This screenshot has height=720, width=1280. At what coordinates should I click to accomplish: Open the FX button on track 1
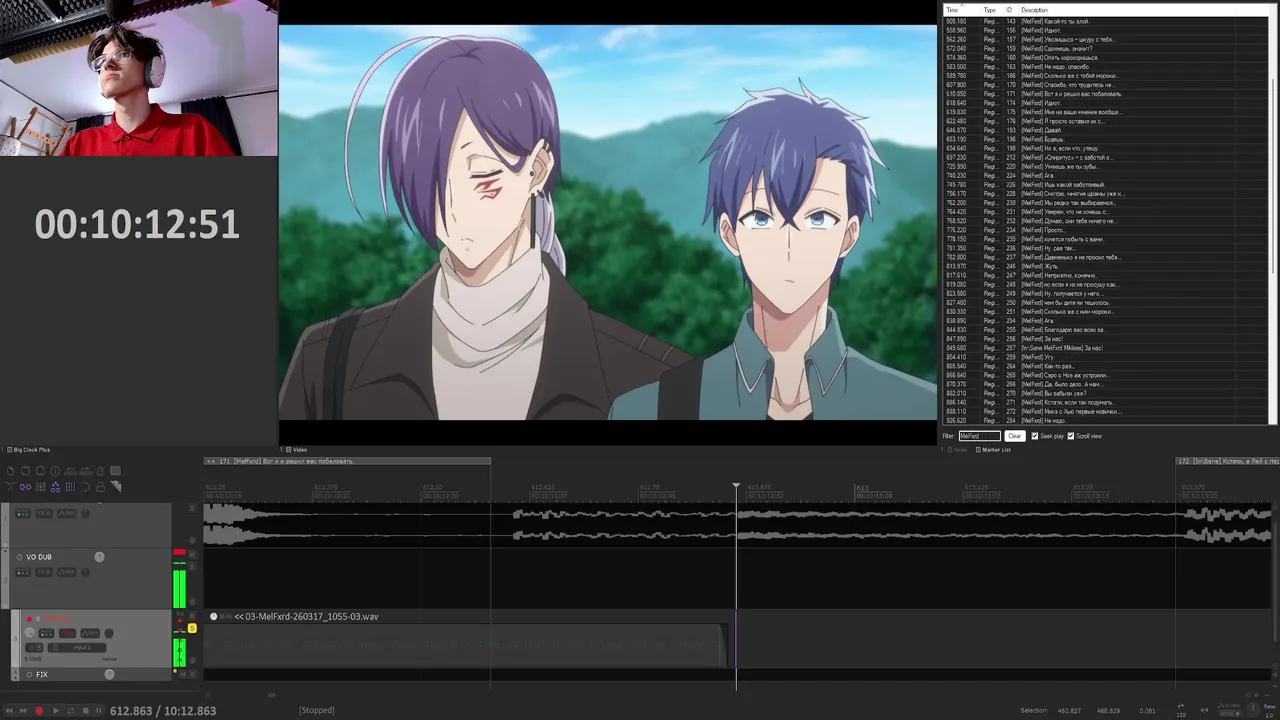point(44,513)
